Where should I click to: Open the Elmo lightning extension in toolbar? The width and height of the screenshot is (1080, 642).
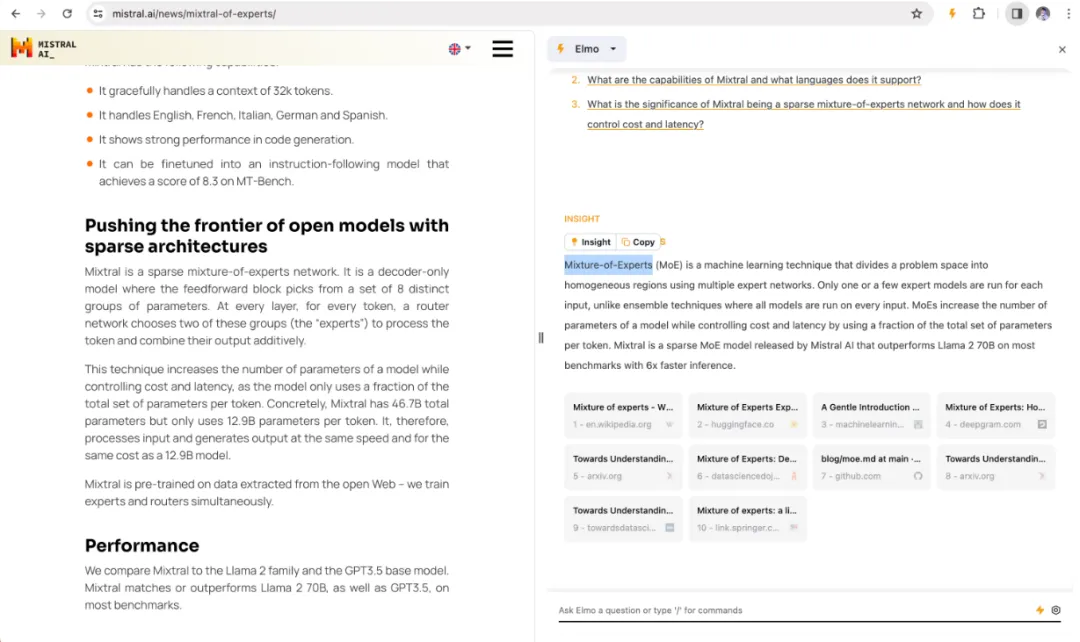[x=952, y=14]
